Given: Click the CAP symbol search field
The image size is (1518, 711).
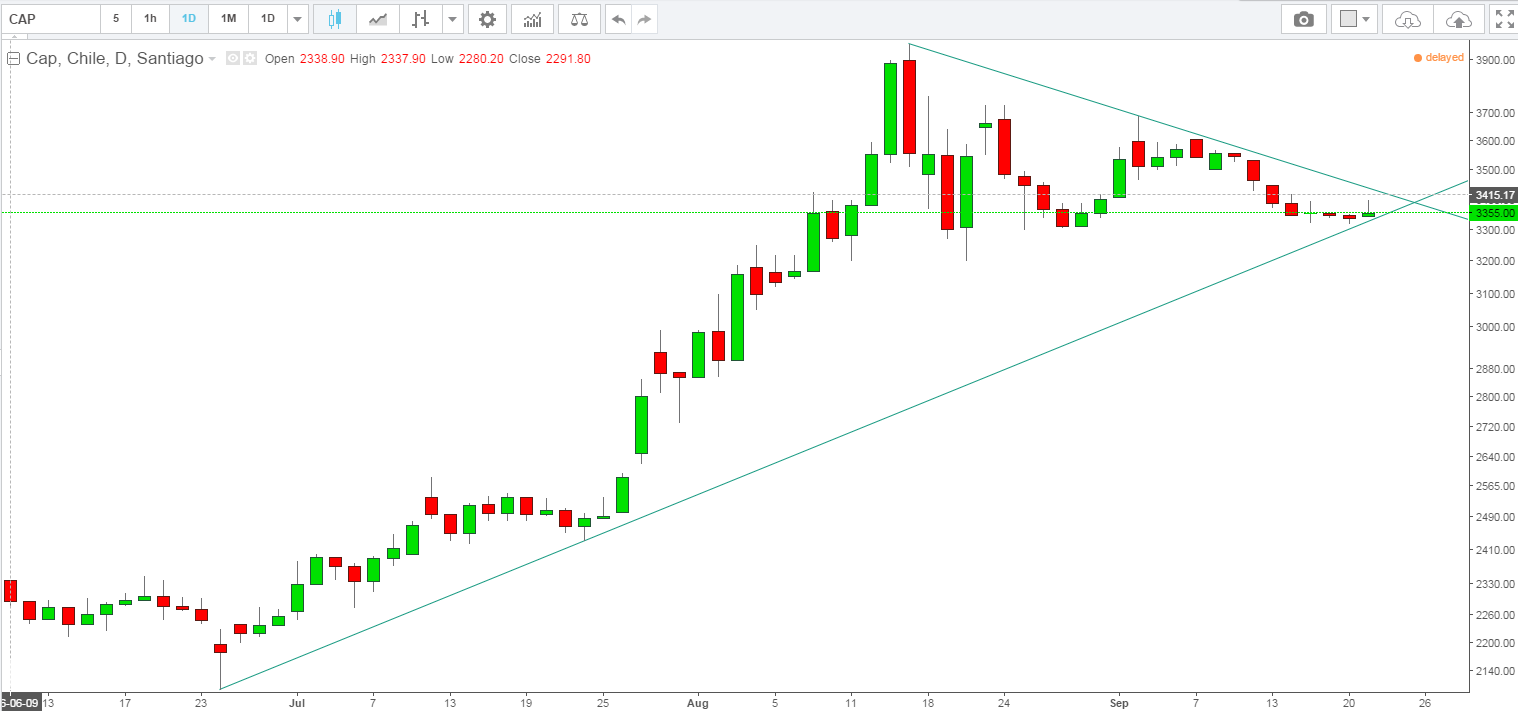Looking at the screenshot, I should [50, 19].
